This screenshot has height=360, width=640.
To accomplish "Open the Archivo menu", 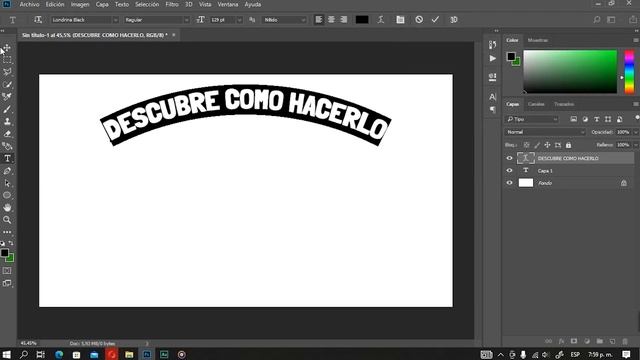I will tap(29, 4).
